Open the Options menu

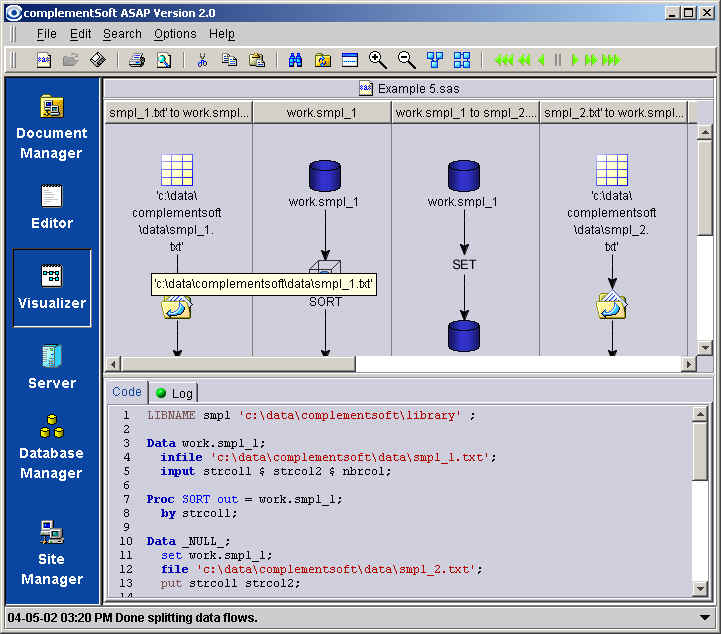175,34
